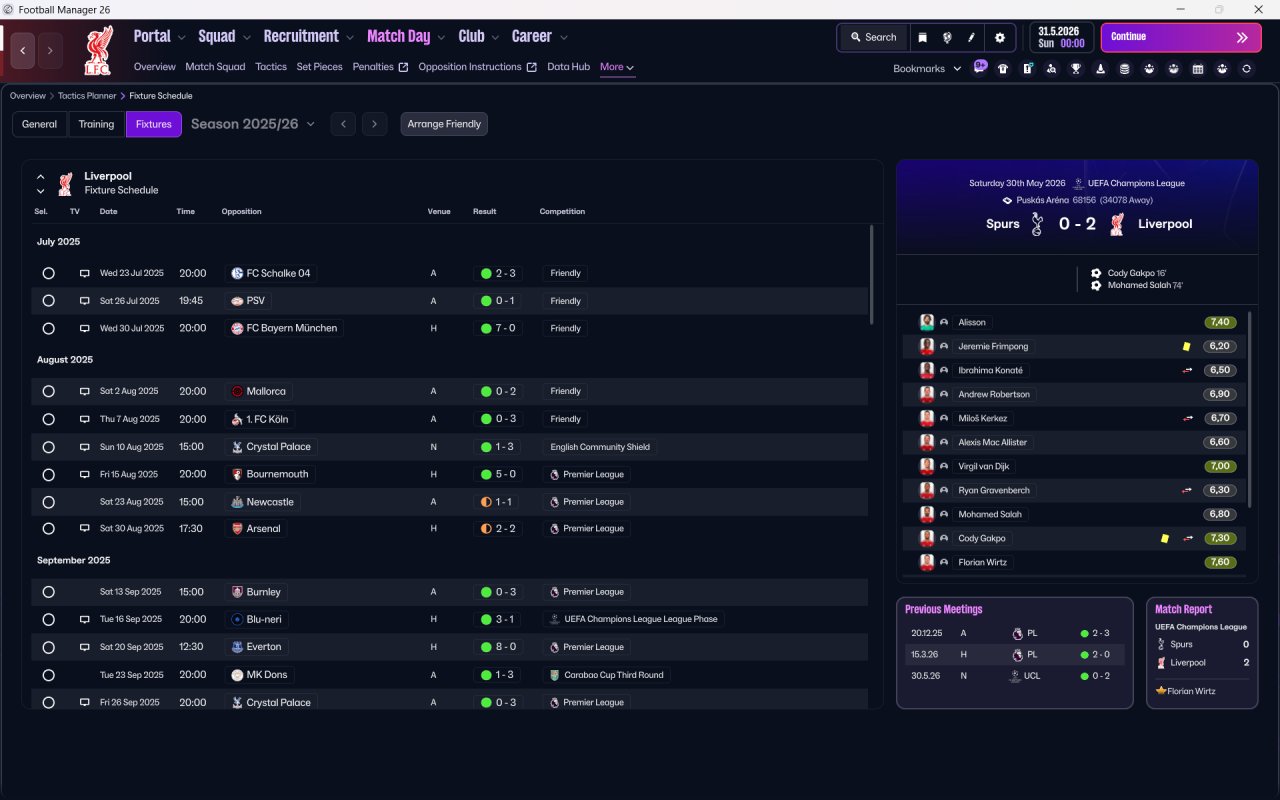Open the 9+ notifications speech bubble
This screenshot has height=800, width=1280.
980,66
